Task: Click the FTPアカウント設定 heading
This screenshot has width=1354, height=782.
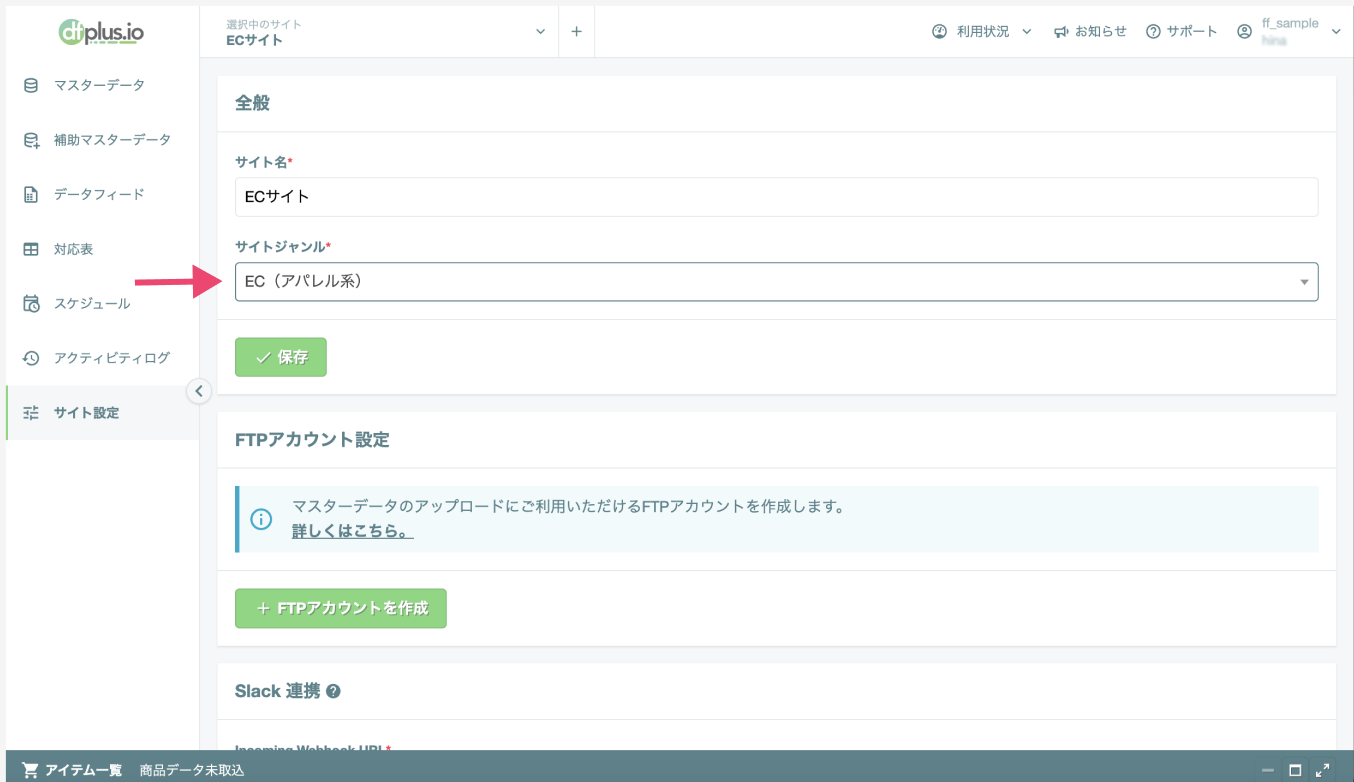Action: point(312,440)
